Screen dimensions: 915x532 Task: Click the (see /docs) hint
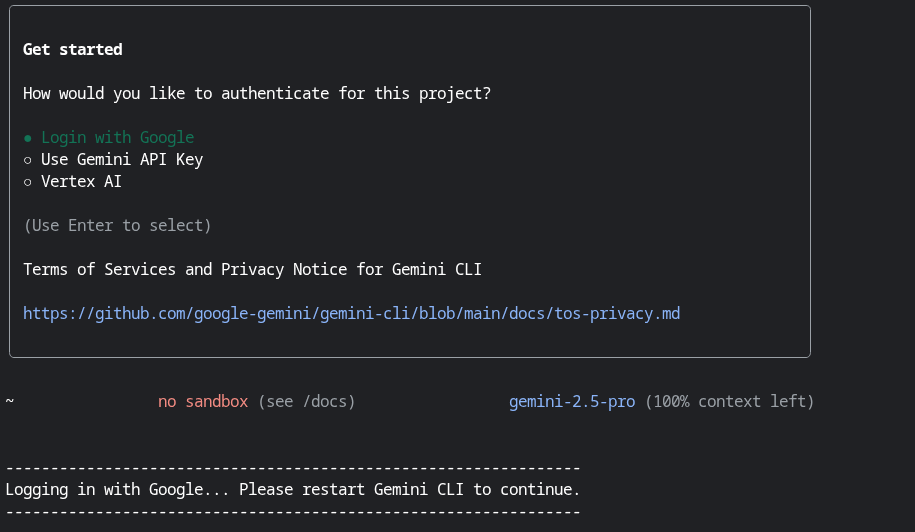306,401
